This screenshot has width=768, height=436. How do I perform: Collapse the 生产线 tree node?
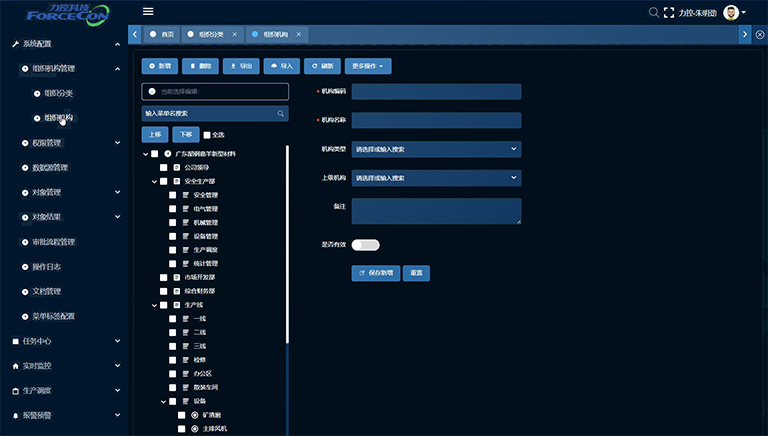pos(154,305)
